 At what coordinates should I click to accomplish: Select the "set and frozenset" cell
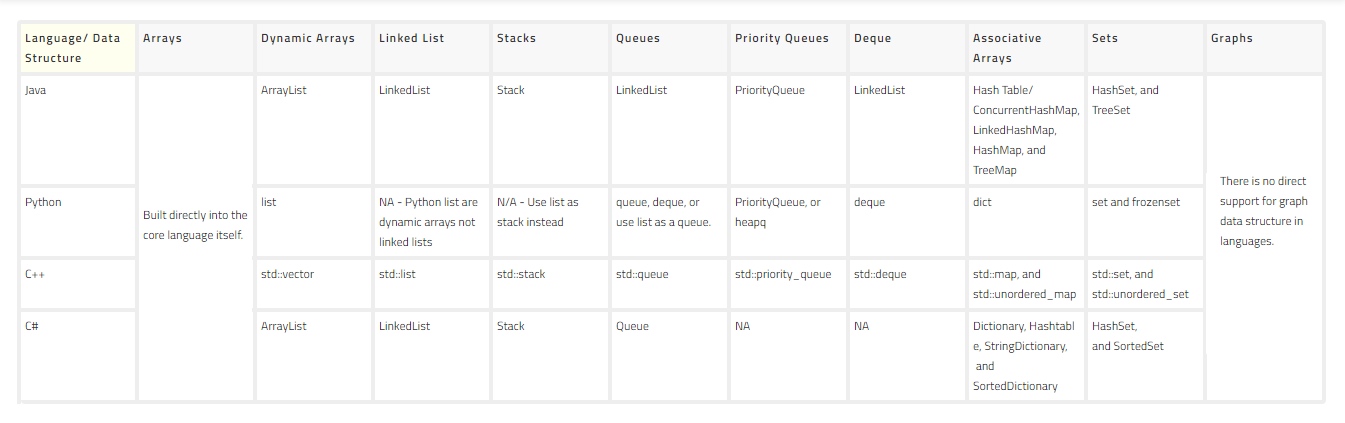[1136, 202]
